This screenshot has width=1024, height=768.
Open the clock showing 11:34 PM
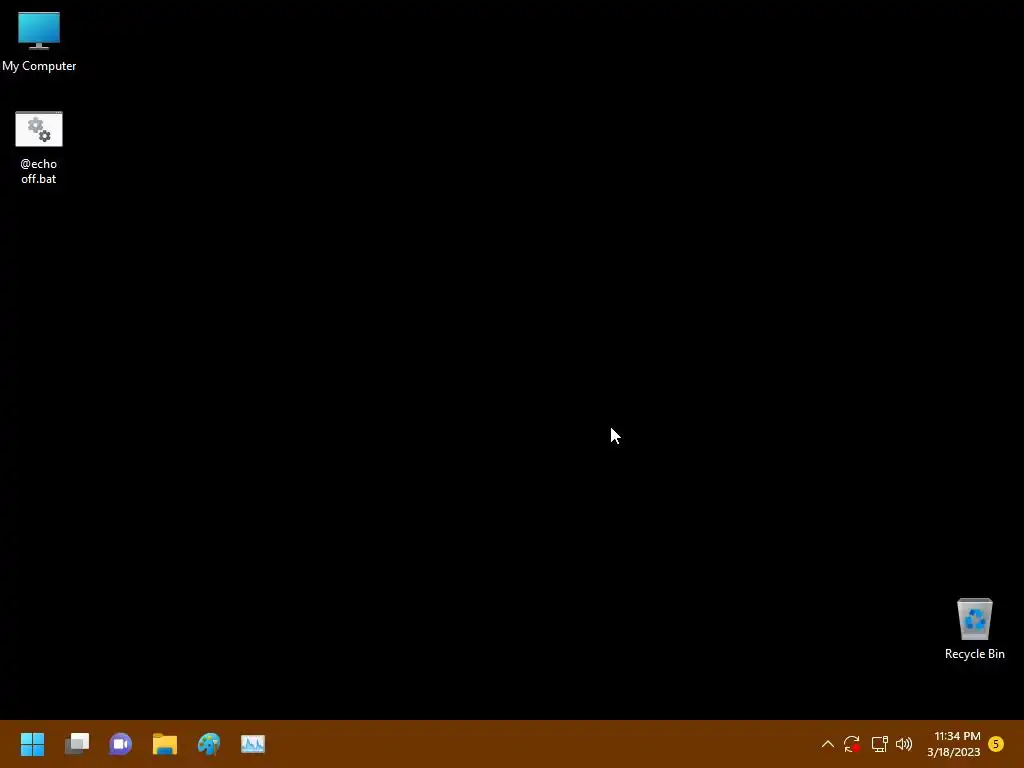pyautogui.click(x=954, y=744)
